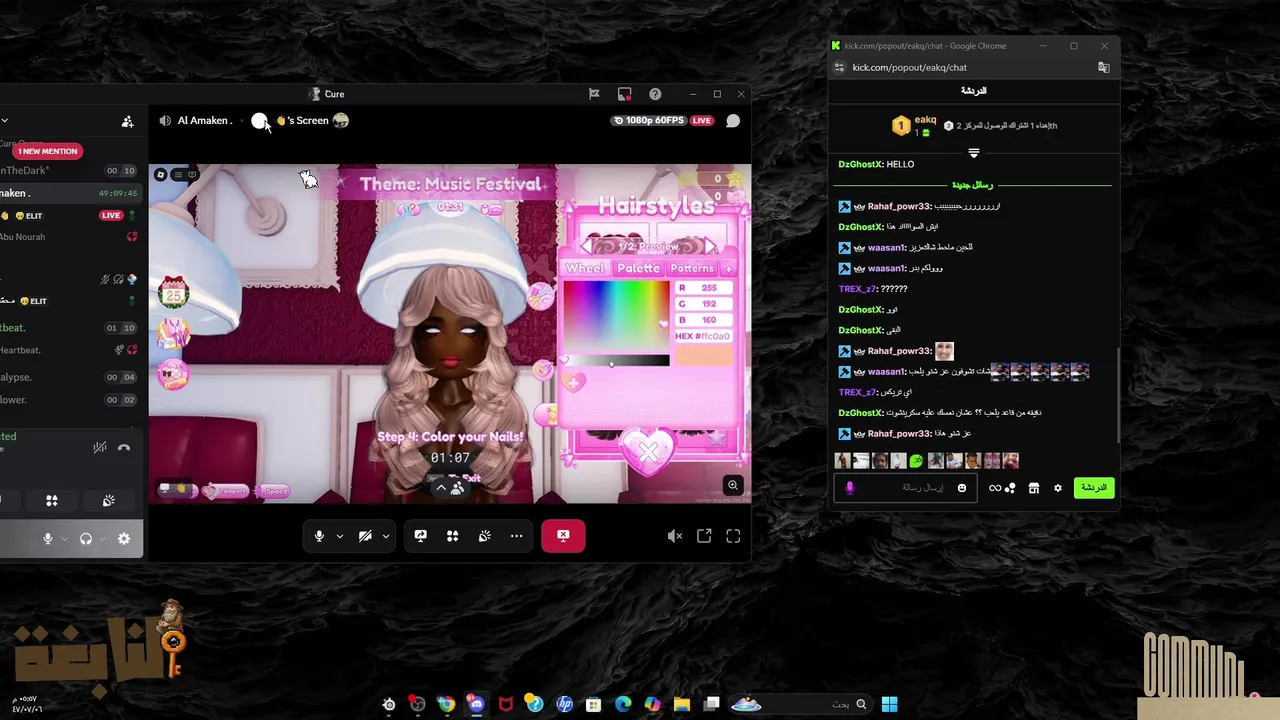Image resolution: width=1280 pixels, height=720 pixels.
Task: Open microphone options arrow in call controls
Action: tap(340, 536)
